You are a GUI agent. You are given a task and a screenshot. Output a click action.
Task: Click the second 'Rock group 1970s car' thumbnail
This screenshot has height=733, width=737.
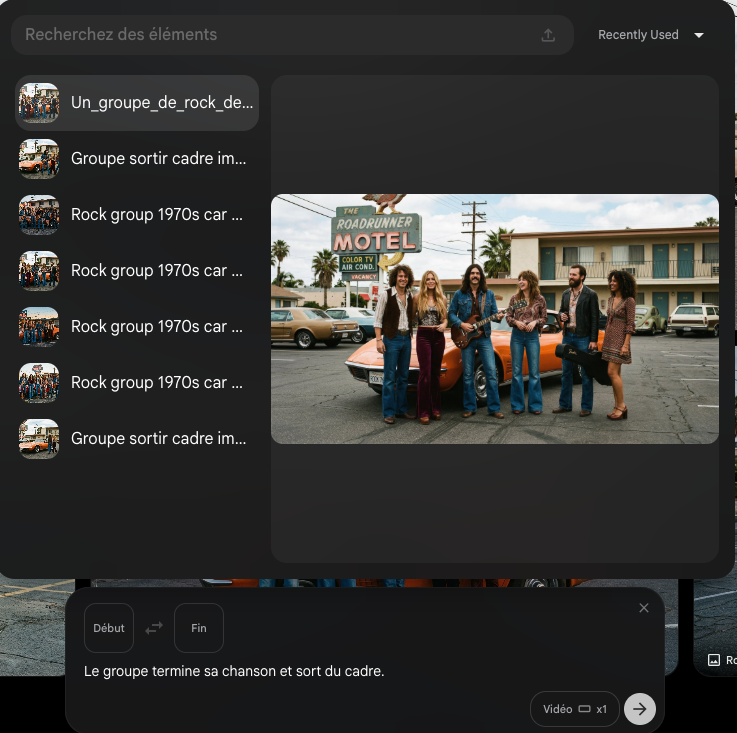click(x=39, y=271)
